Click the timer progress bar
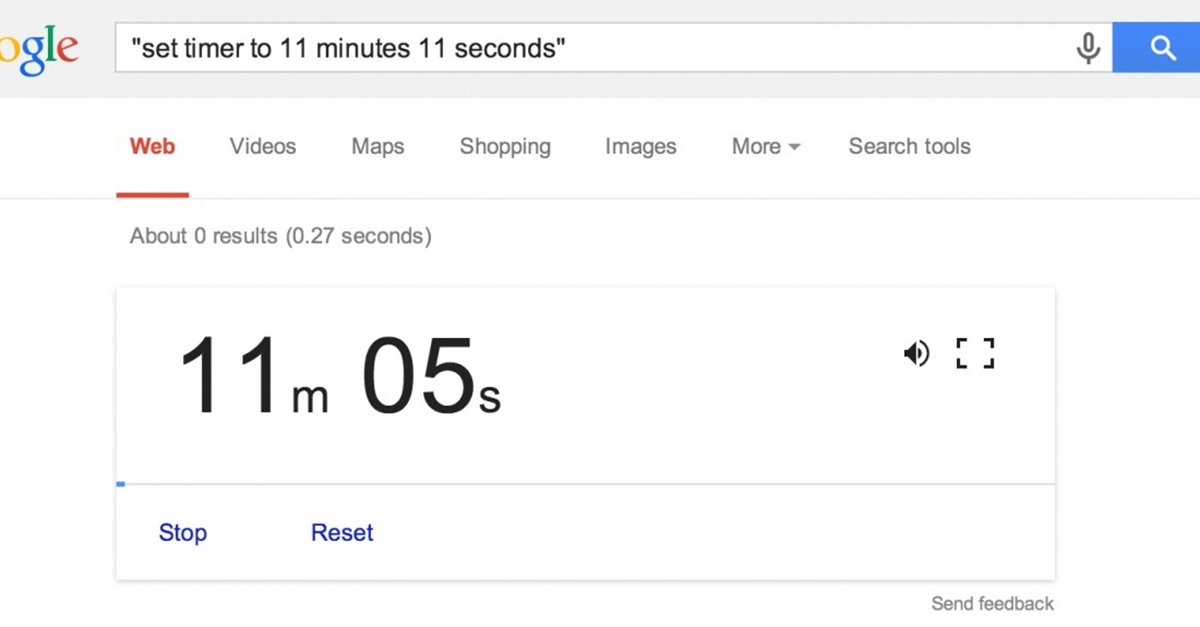1200x627 pixels. [585, 485]
